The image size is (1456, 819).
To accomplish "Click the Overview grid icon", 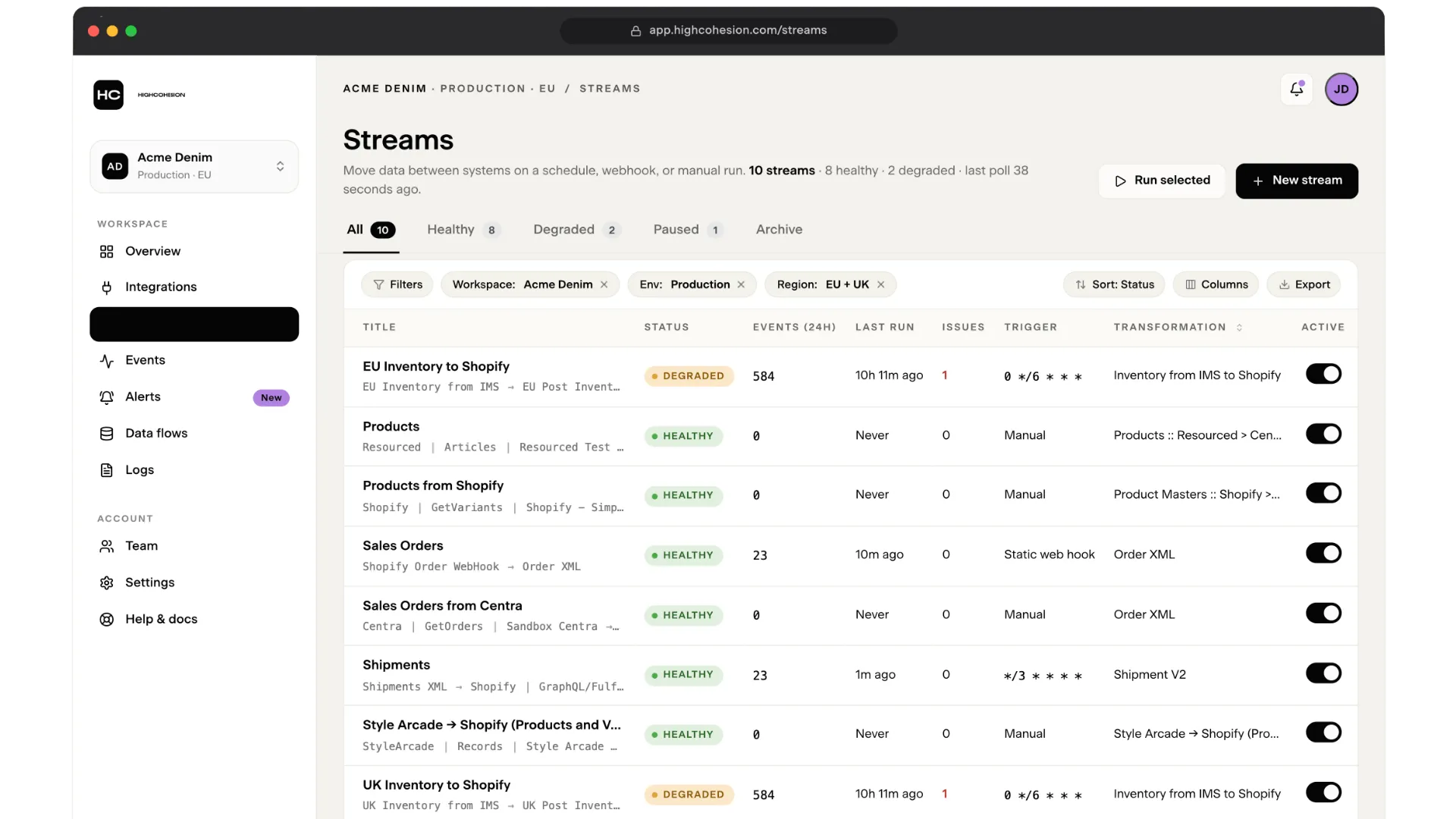I will [x=107, y=252].
